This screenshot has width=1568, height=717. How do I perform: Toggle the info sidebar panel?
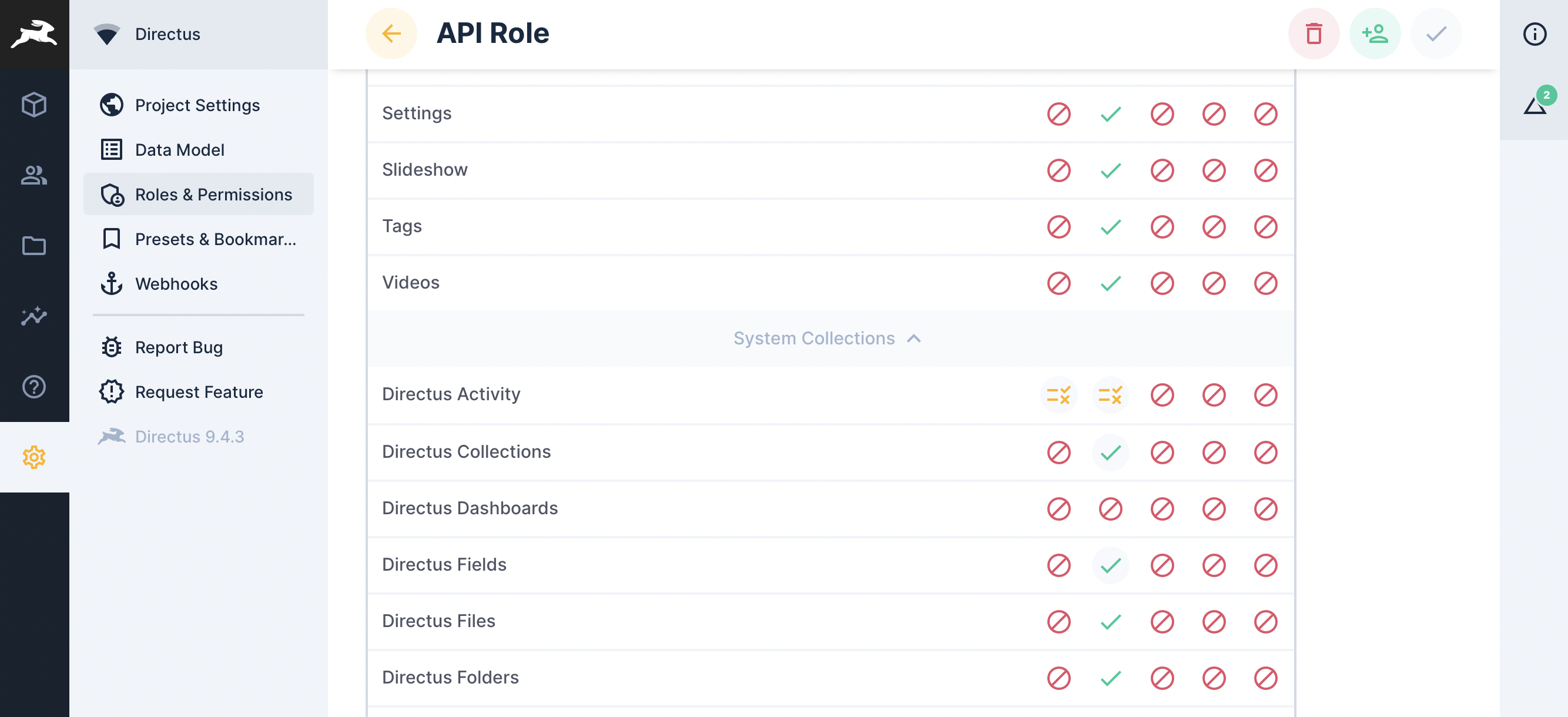coord(1535,34)
